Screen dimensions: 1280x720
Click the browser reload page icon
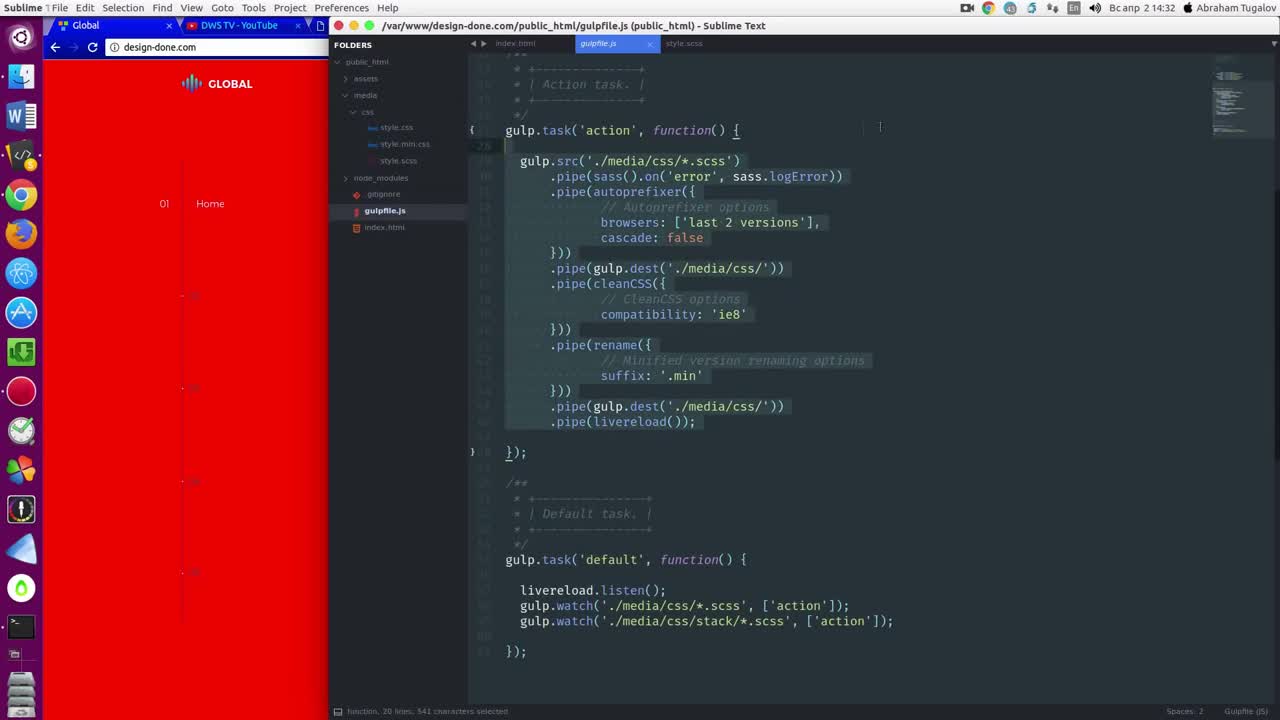click(92, 47)
